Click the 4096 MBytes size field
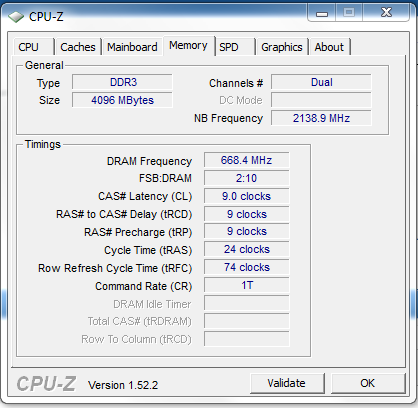418x408 pixels. pos(122,100)
